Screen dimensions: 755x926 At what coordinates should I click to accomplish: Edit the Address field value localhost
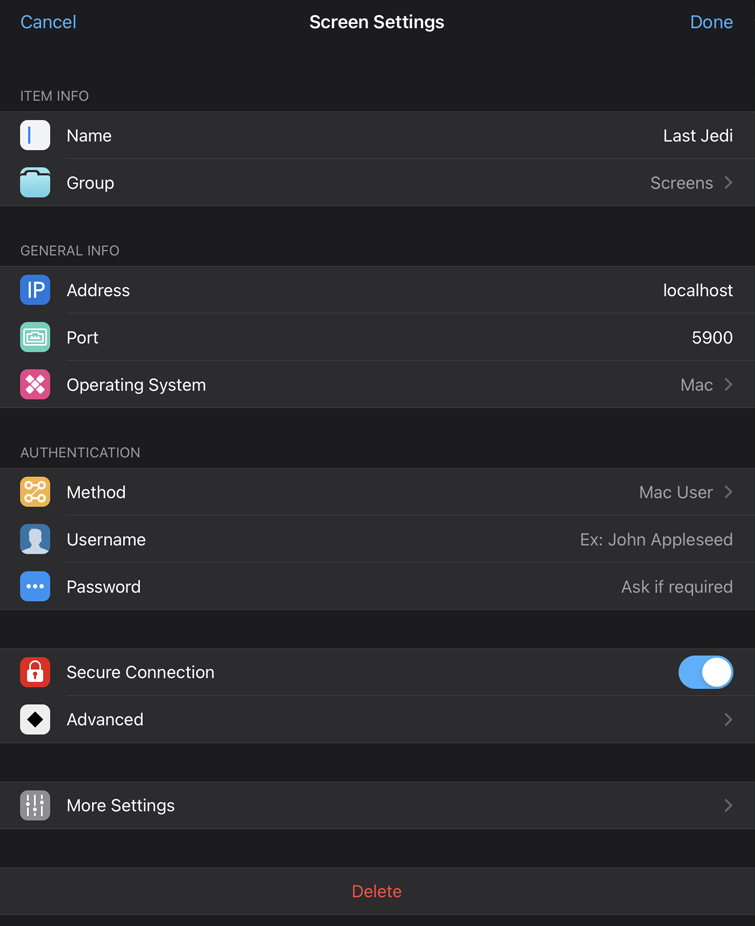[x=698, y=290]
